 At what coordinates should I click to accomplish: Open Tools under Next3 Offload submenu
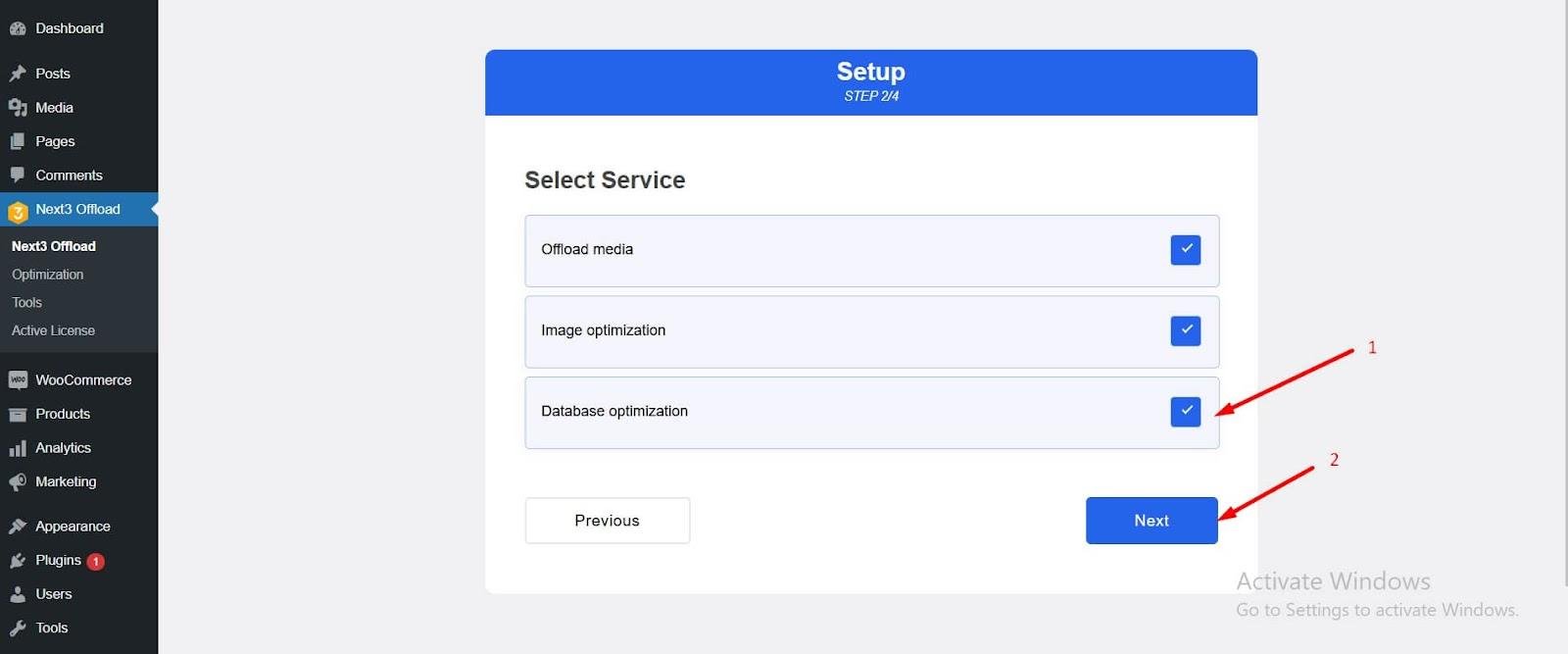coord(27,302)
